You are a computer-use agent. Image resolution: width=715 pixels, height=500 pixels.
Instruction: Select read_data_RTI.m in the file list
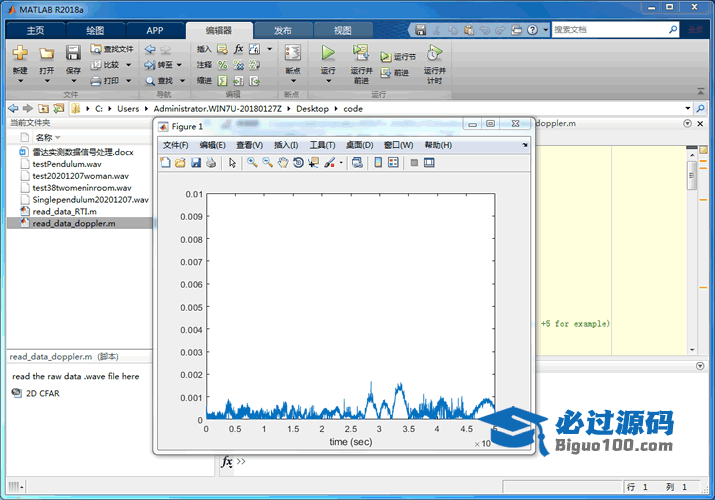coord(64,212)
